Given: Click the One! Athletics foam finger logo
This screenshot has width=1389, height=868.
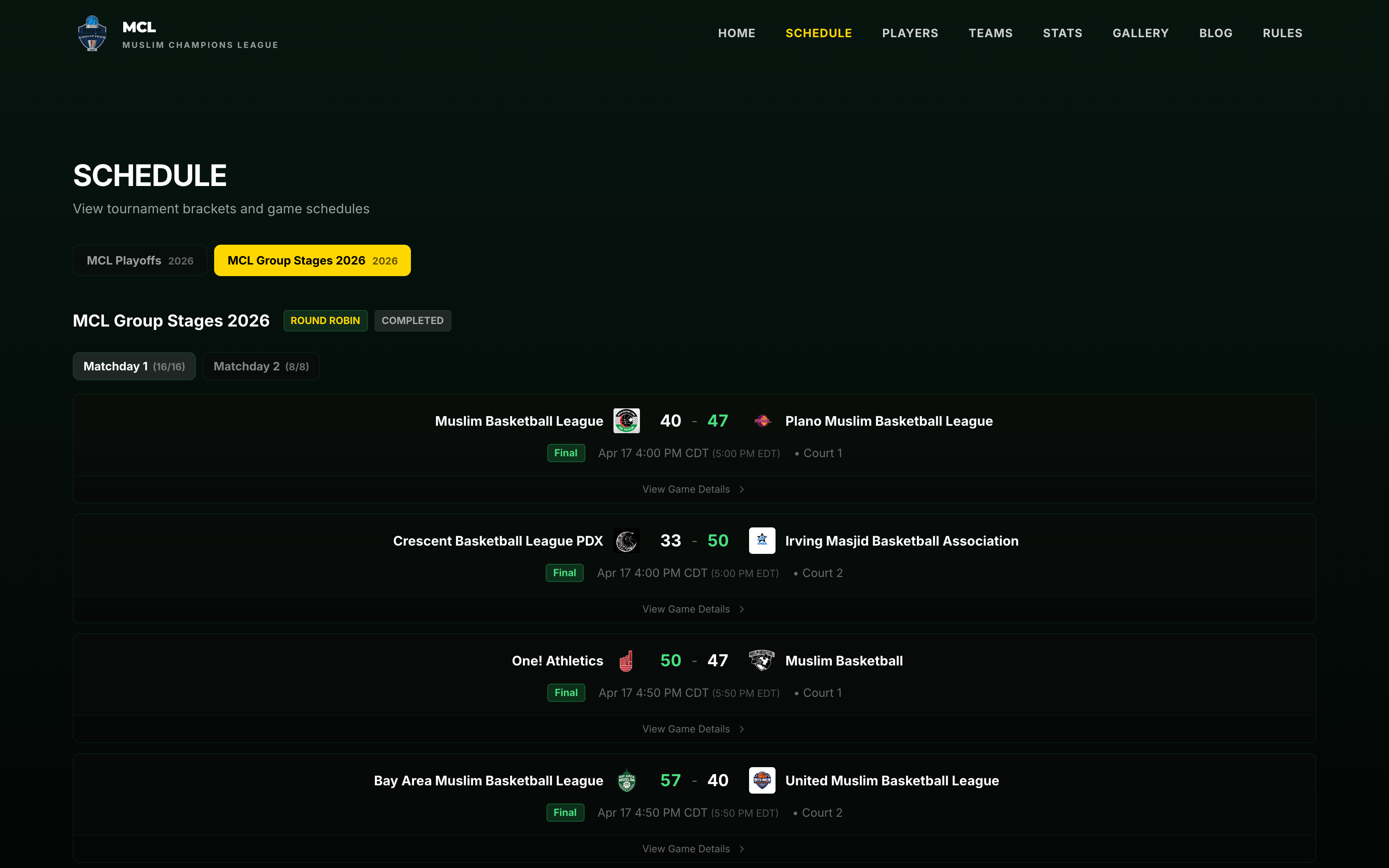Looking at the screenshot, I should coord(626,661).
